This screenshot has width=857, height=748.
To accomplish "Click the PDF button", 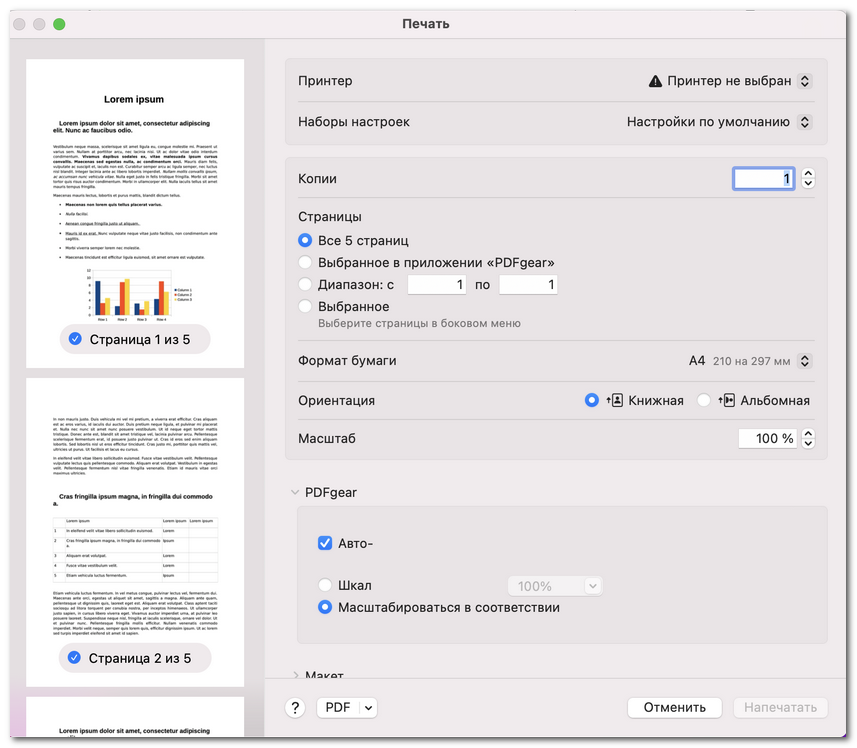I will [338, 708].
